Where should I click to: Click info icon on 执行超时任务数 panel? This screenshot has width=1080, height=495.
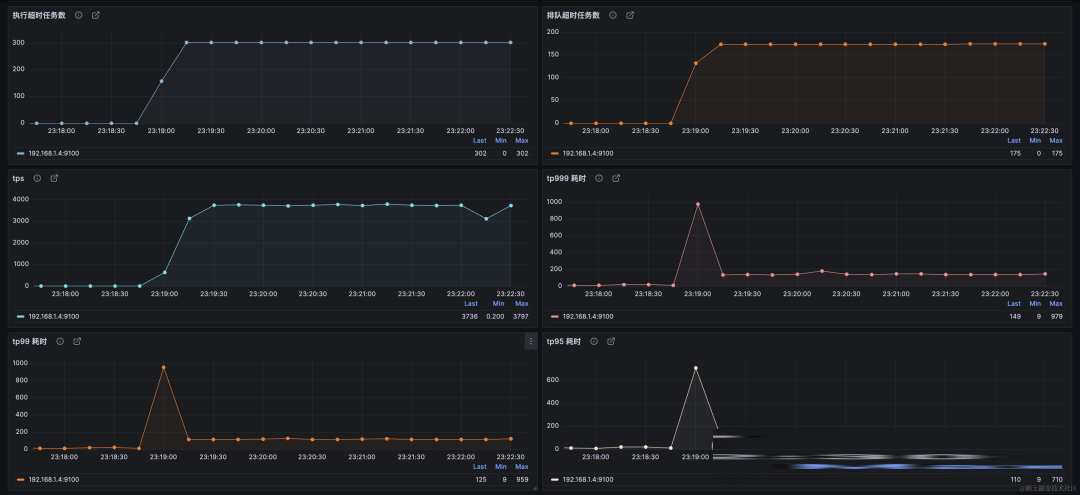coord(79,15)
